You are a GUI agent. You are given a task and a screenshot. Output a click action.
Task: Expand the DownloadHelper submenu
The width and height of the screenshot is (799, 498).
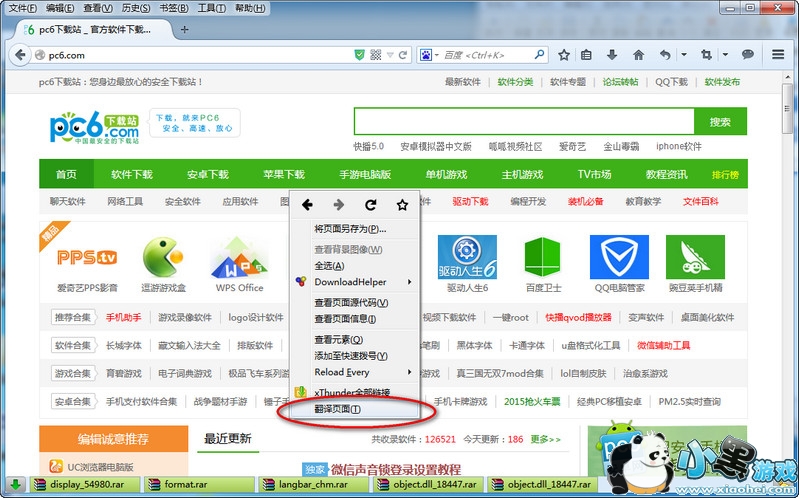pos(355,282)
